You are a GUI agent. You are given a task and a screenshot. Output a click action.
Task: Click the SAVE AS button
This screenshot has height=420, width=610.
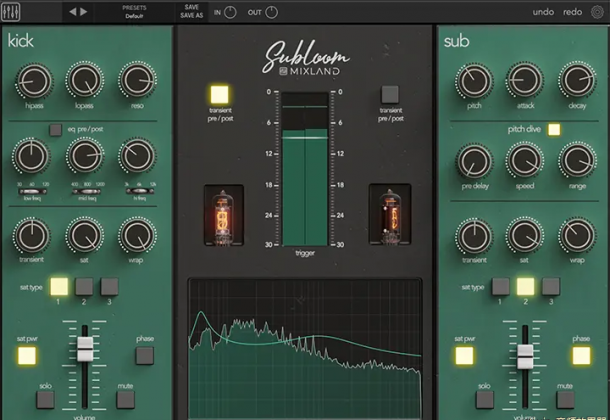click(x=191, y=16)
